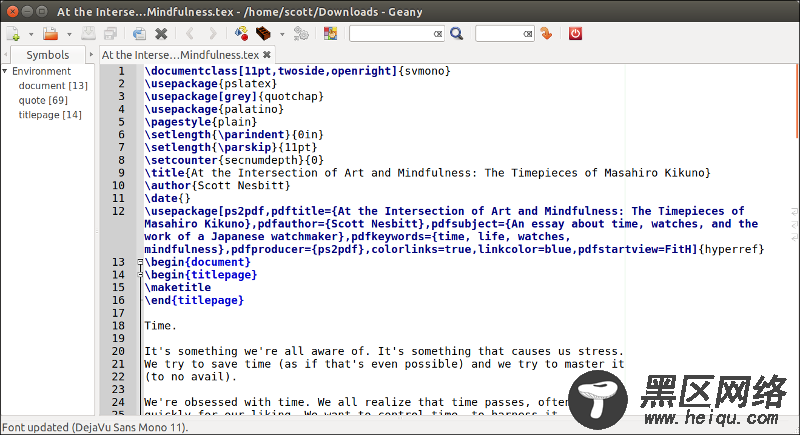Fold the \begin{titlepage} block at line 14
Image resolution: width=800 pixels, height=435 pixels.
[x=140, y=275]
